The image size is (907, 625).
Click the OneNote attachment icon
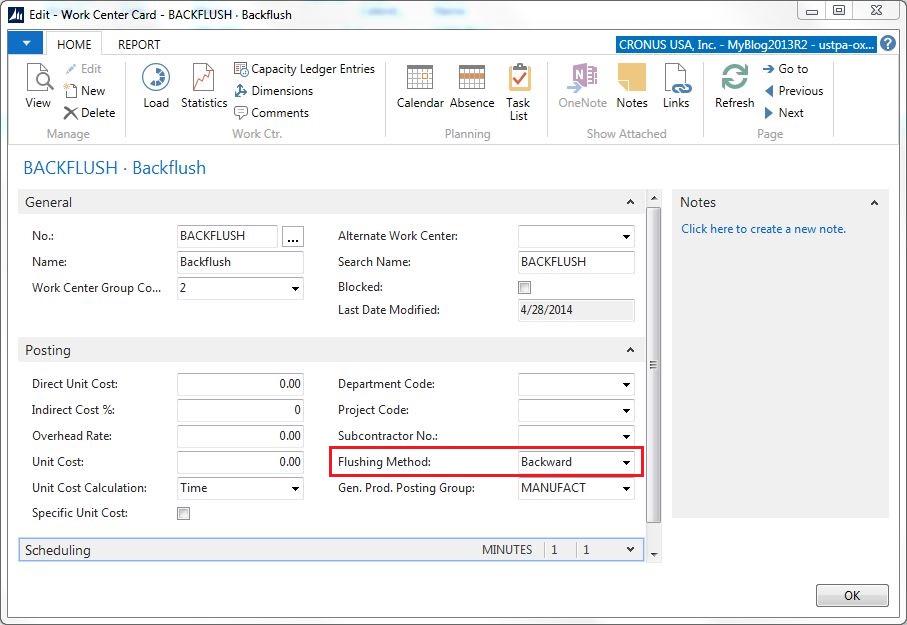[582, 86]
